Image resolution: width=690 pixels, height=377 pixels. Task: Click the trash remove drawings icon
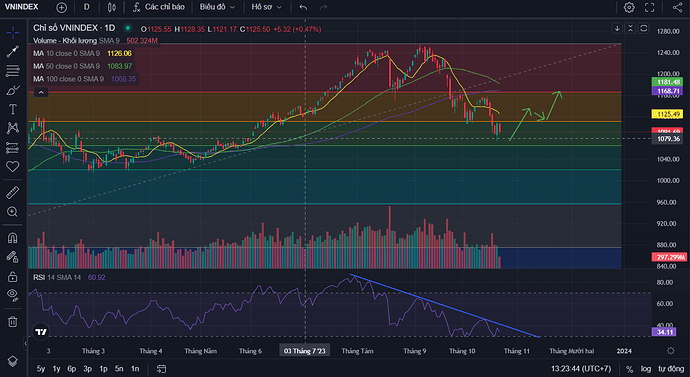tap(13, 322)
